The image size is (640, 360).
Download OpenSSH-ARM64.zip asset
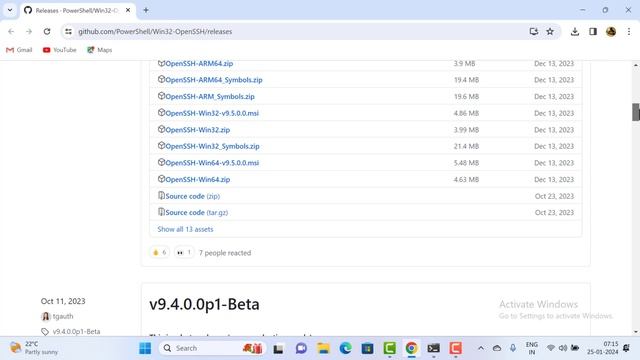(199, 63)
